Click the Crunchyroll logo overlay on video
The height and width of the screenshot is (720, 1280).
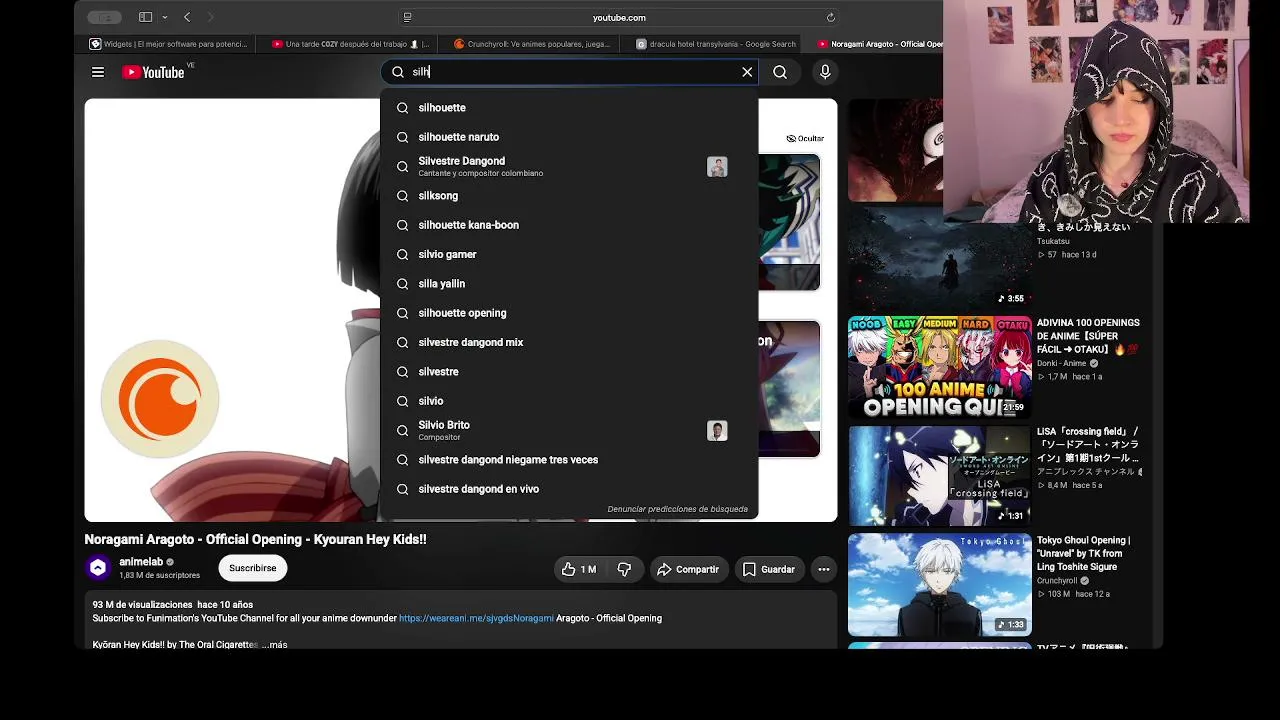pos(160,399)
